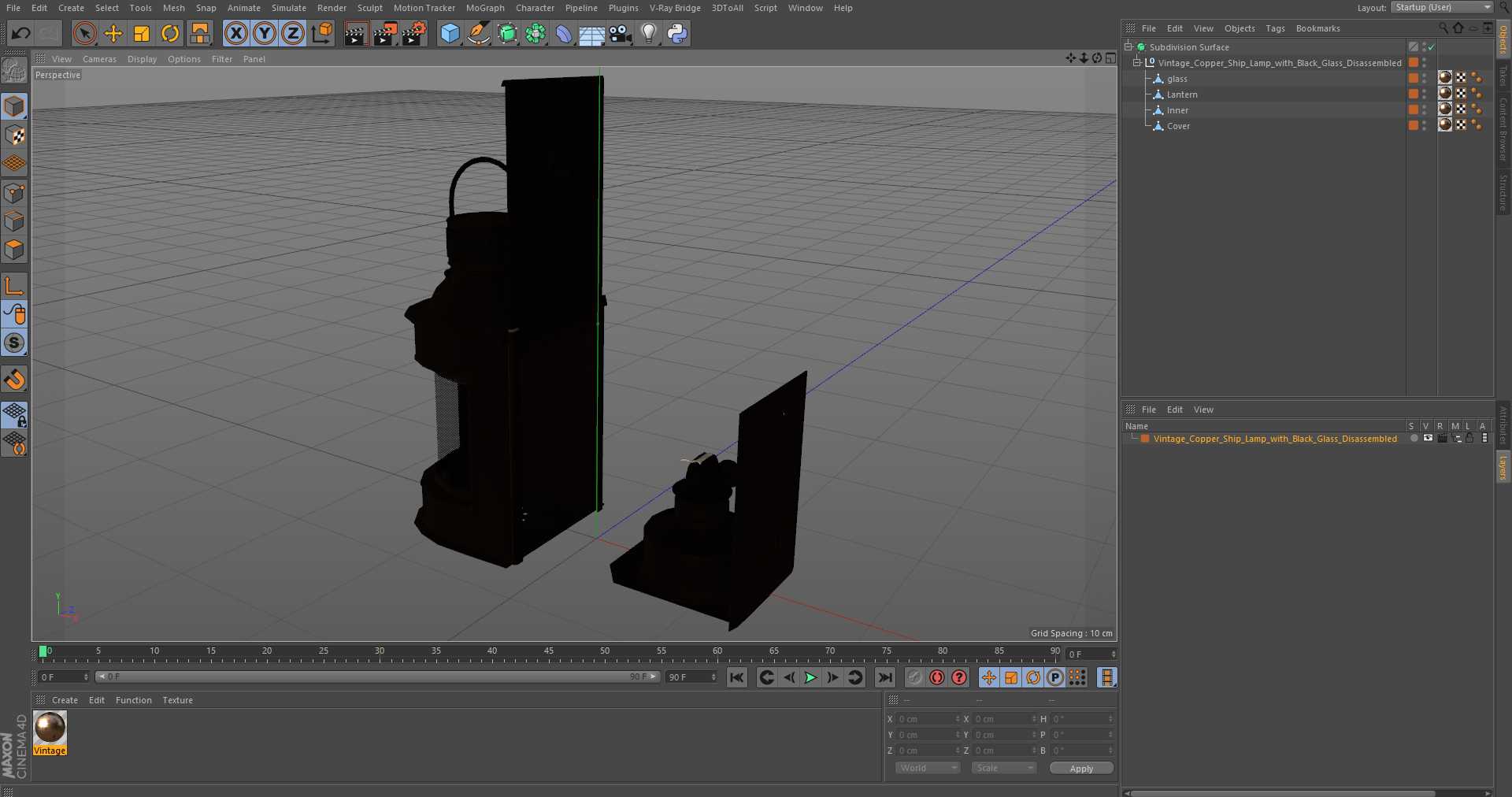Open the Object Manager Tags menu
Image resolution: width=1512 pixels, height=797 pixels.
1275,28
